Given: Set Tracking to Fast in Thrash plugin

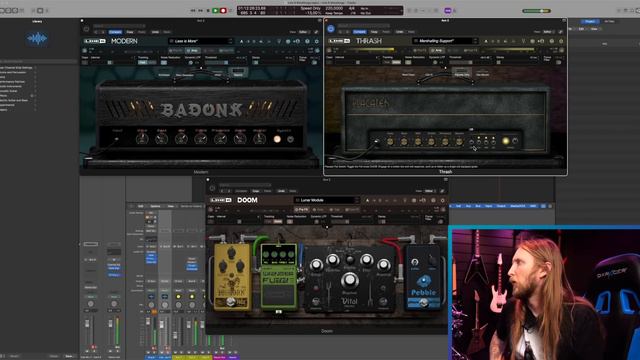Looking at the screenshot, I should tap(387, 62).
